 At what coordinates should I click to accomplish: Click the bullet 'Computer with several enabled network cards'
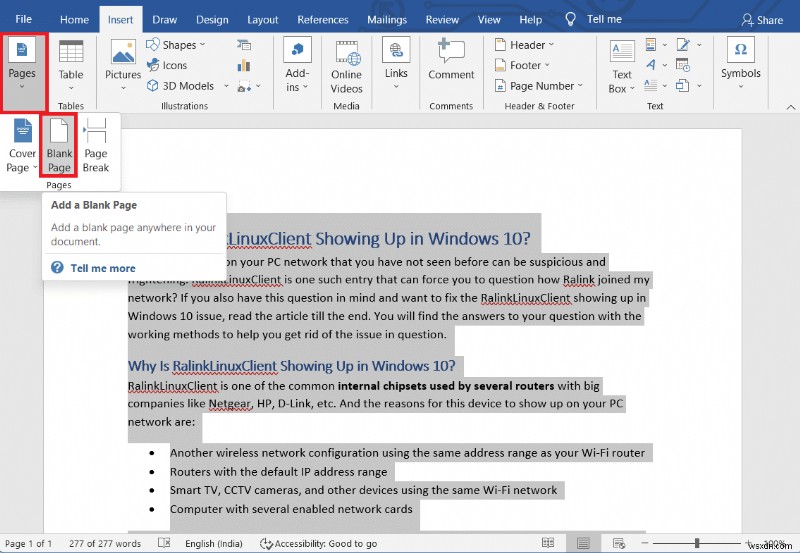[x=291, y=509]
